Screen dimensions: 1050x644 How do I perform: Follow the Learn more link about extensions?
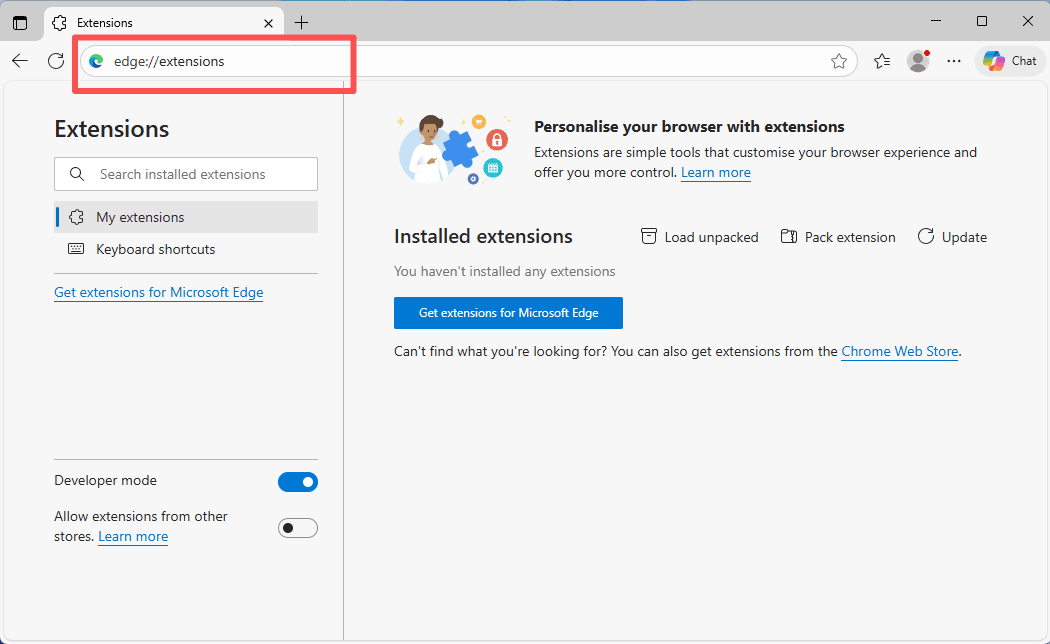(x=715, y=172)
